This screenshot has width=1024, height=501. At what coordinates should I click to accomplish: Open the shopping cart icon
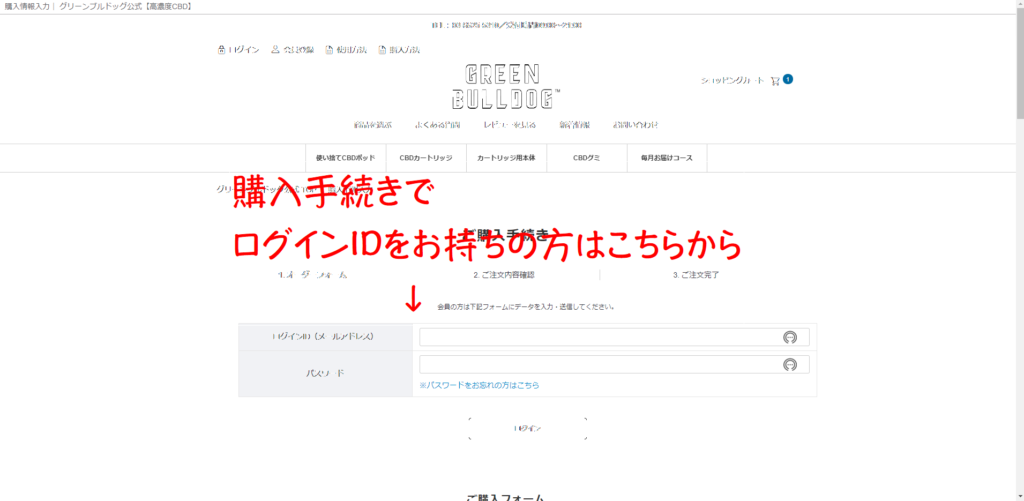775,81
